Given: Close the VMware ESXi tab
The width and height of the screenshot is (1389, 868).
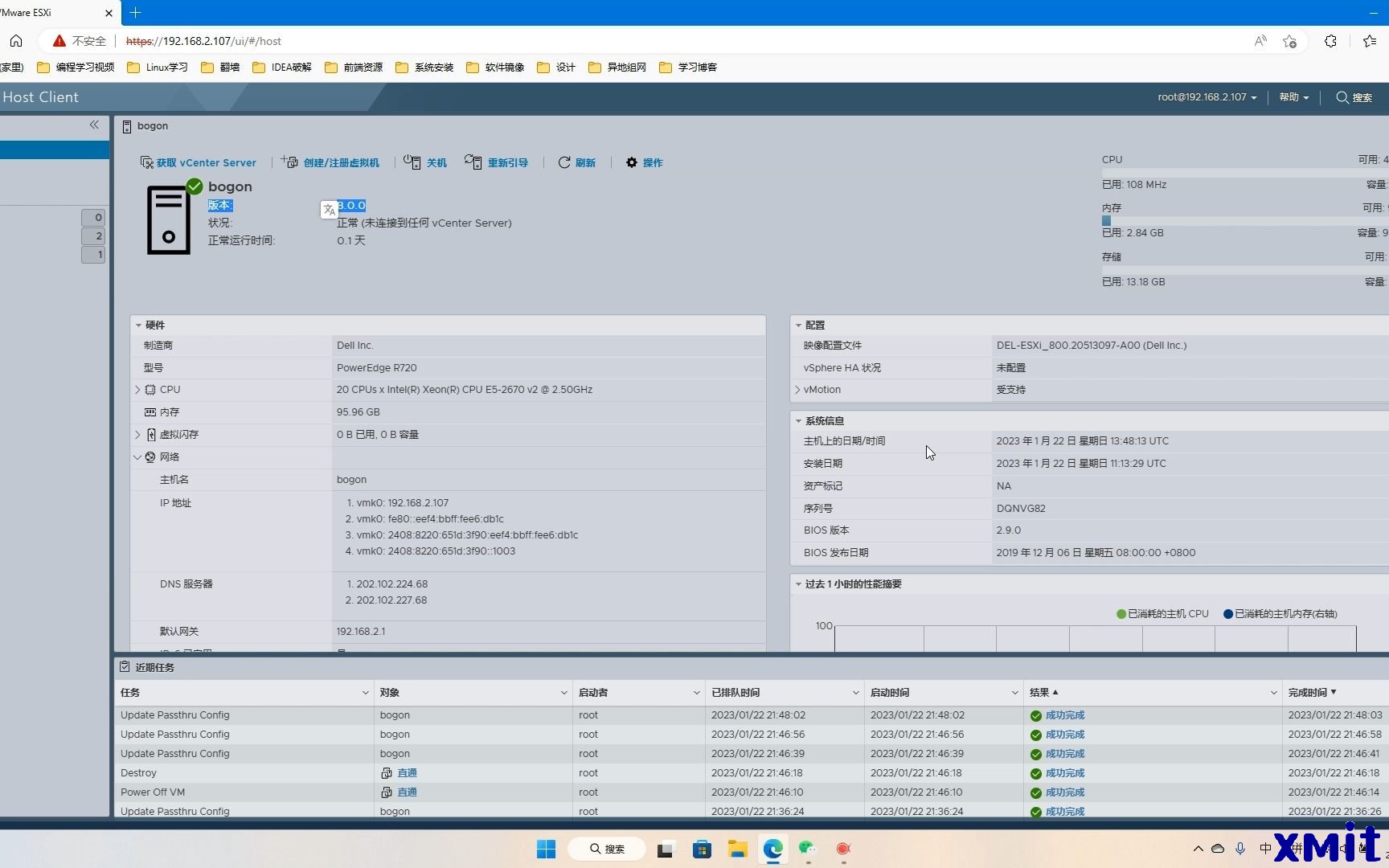Looking at the screenshot, I should coord(109,13).
